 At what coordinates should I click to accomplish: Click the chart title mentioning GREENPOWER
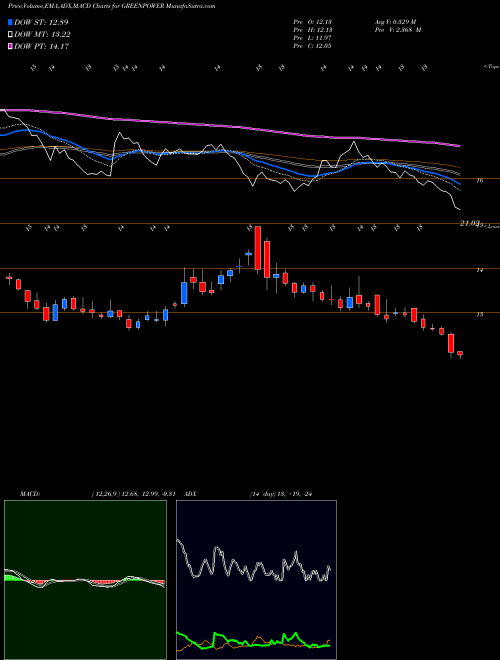click(x=112, y=7)
